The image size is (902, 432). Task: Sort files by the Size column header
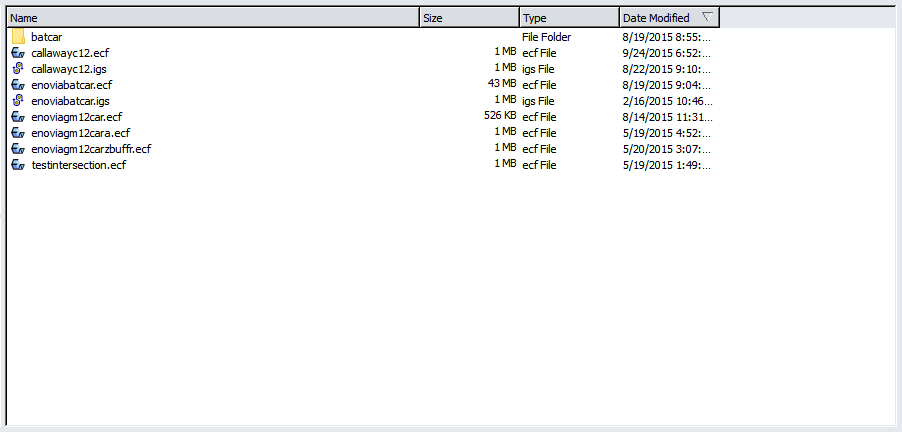pos(469,18)
